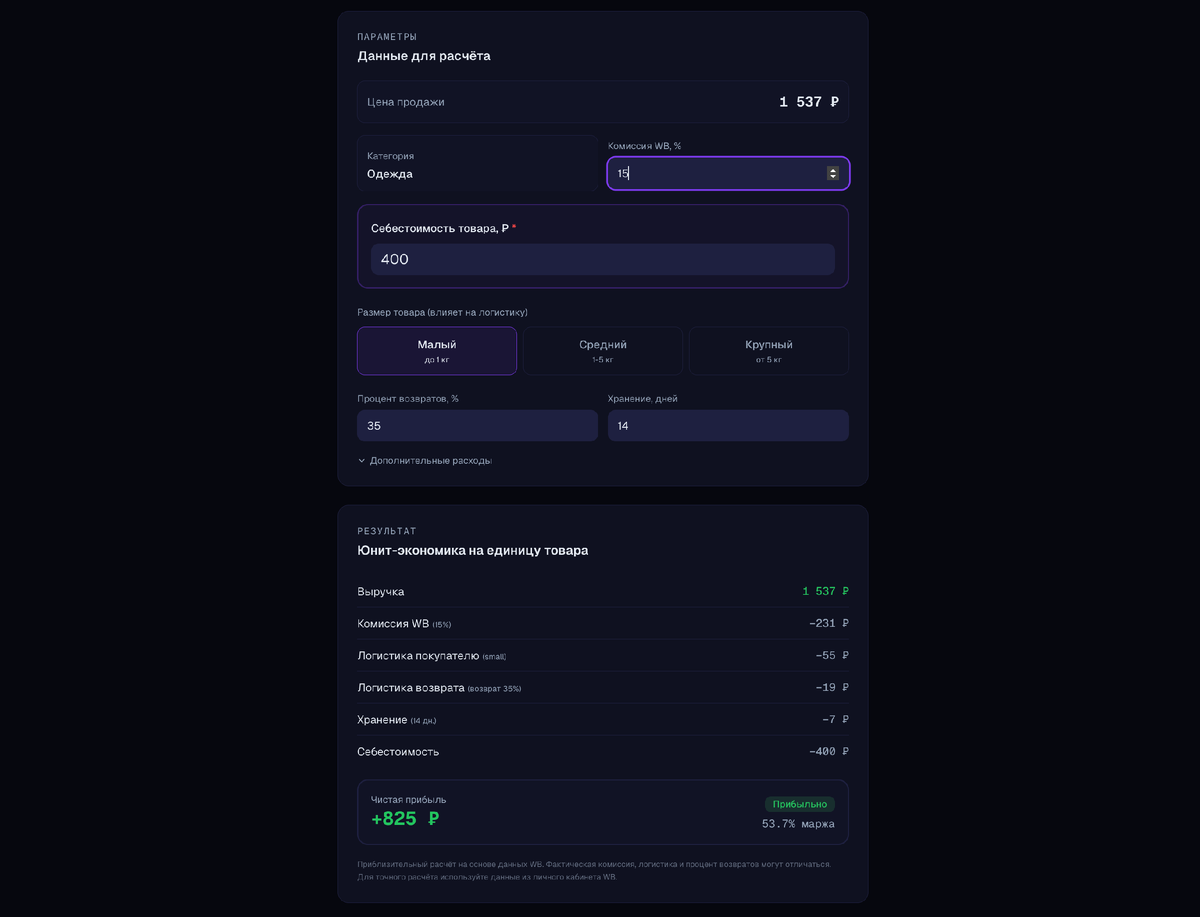The image size is (1200, 917).
Task: Click the Данные для расчёта heading
Action: [424, 56]
